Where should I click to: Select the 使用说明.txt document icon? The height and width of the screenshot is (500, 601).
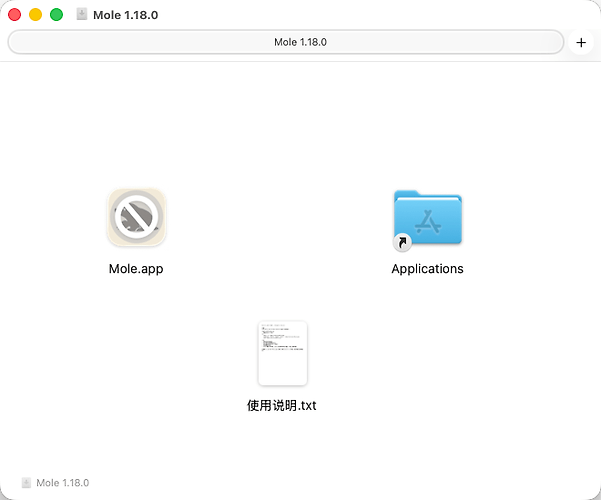[282, 353]
